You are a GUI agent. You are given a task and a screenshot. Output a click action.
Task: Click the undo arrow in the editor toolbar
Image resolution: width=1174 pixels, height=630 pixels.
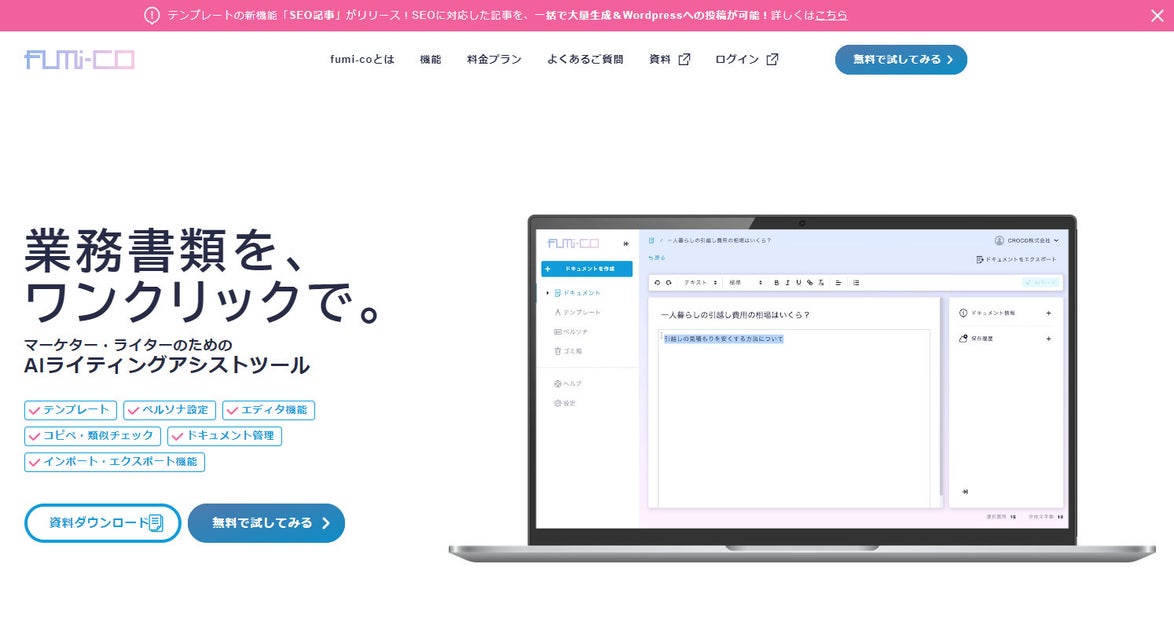(x=657, y=282)
